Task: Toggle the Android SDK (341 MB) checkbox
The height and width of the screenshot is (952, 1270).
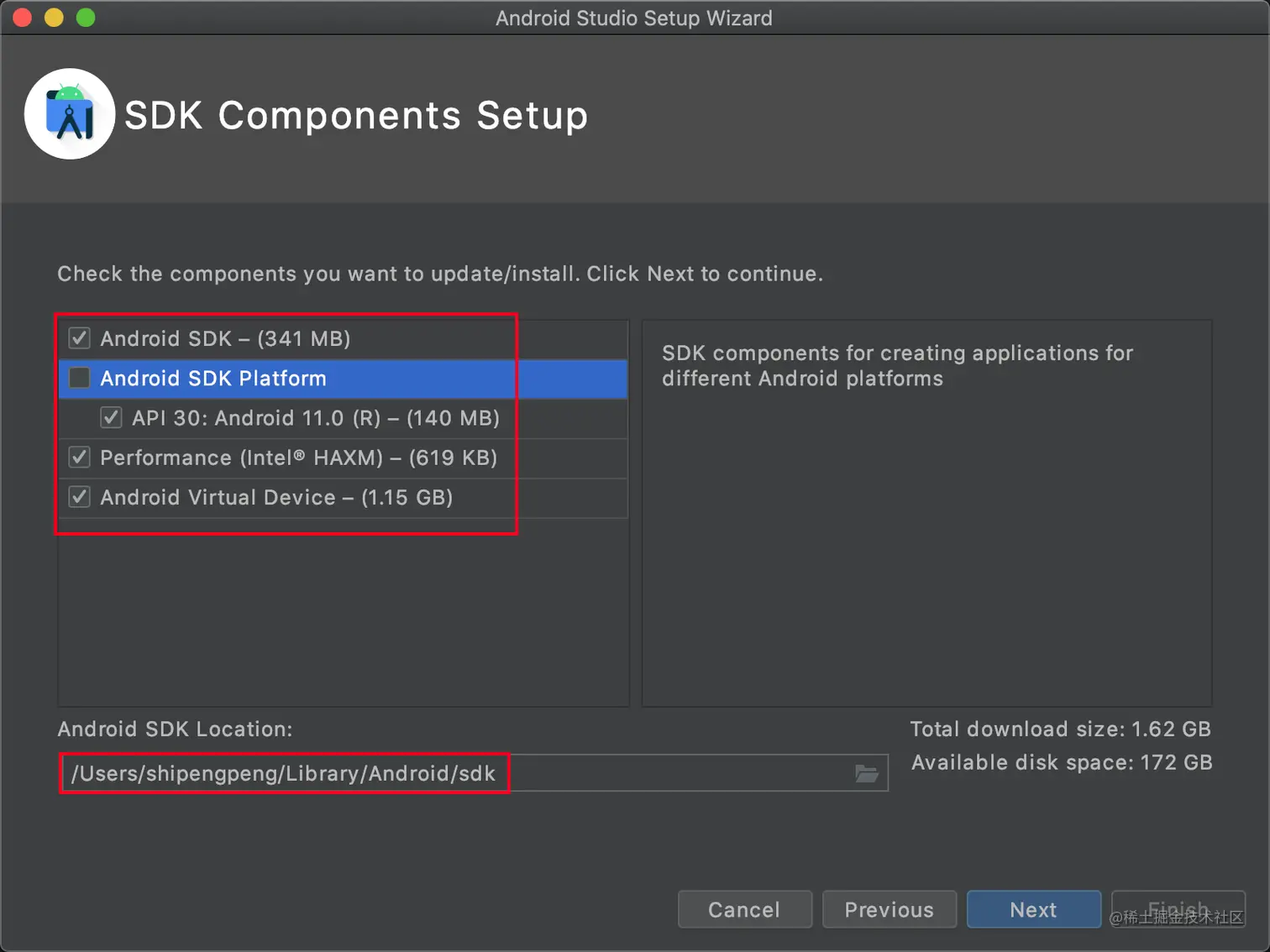Action: [80, 338]
